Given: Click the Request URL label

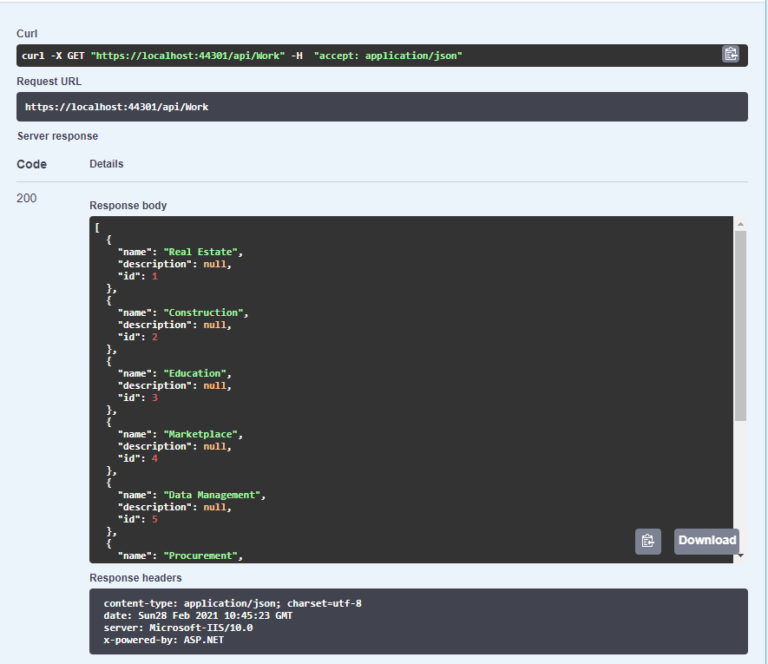Looking at the screenshot, I should (49, 81).
